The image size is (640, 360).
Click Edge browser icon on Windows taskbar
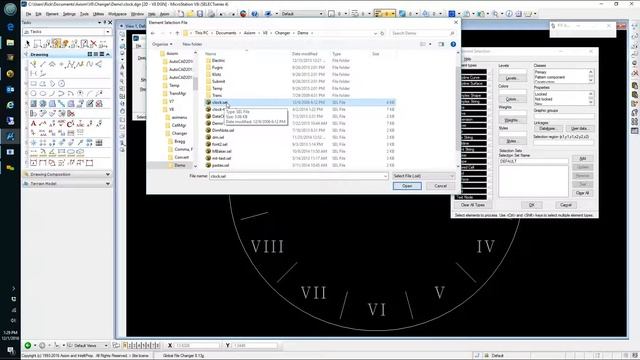click(10, 27)
